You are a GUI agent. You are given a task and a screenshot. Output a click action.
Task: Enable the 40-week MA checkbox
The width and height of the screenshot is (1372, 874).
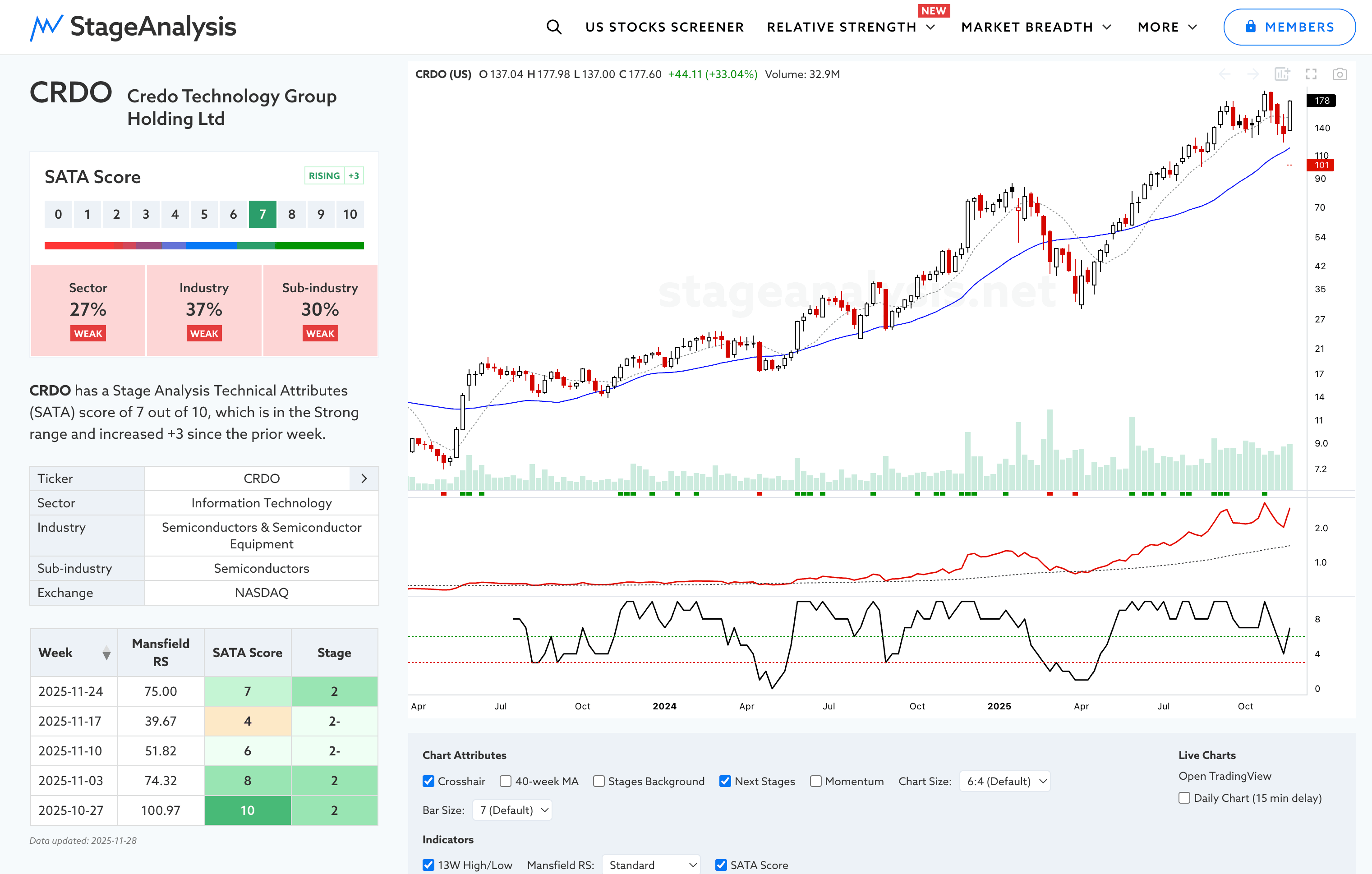coord(506,781)
